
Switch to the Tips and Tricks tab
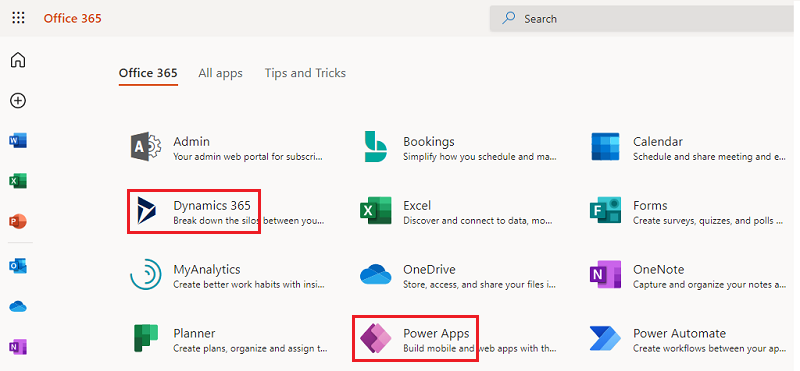pyautogui.click(x=305, y=73)
